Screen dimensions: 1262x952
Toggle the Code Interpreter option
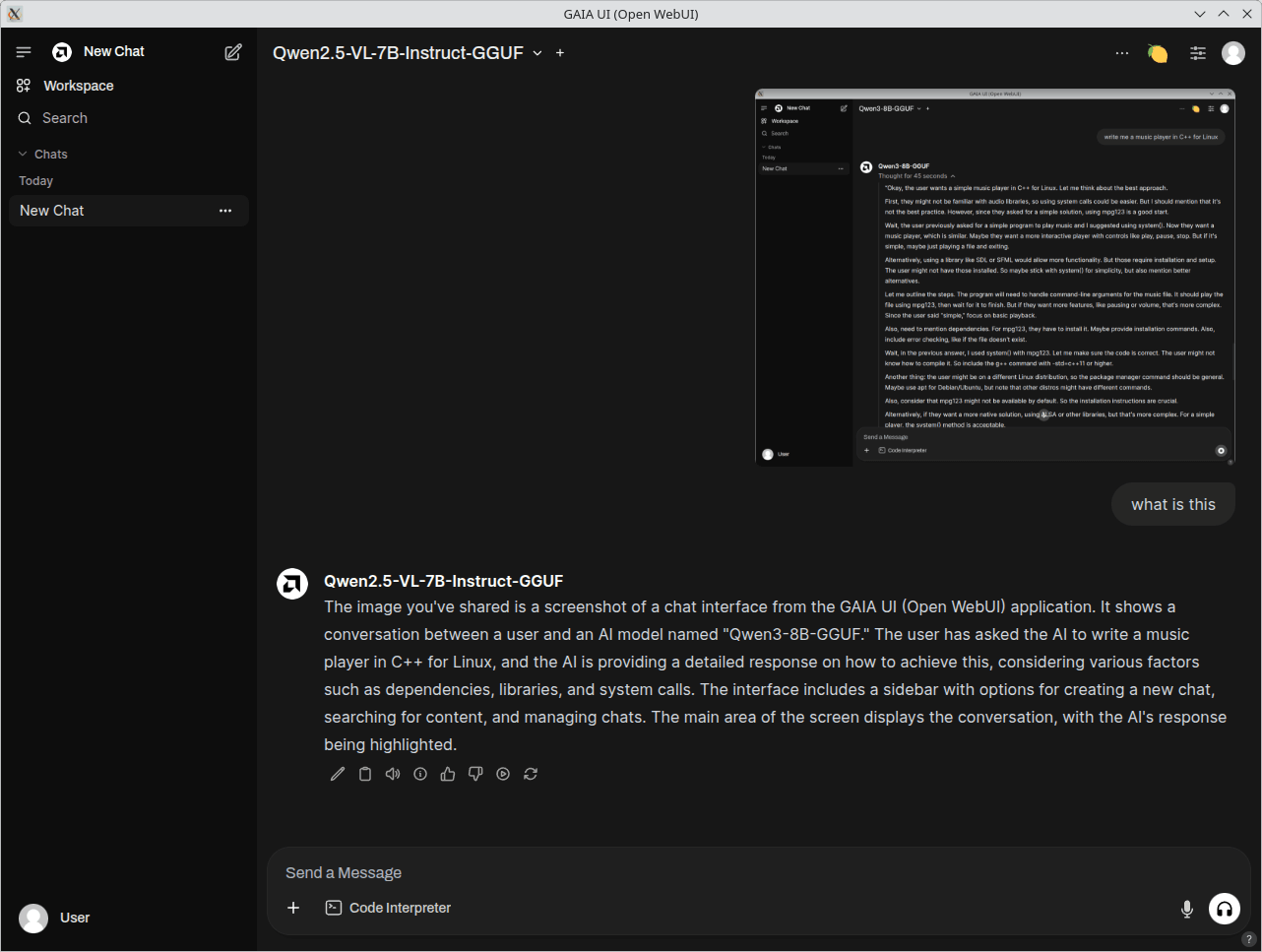point(388,908)
